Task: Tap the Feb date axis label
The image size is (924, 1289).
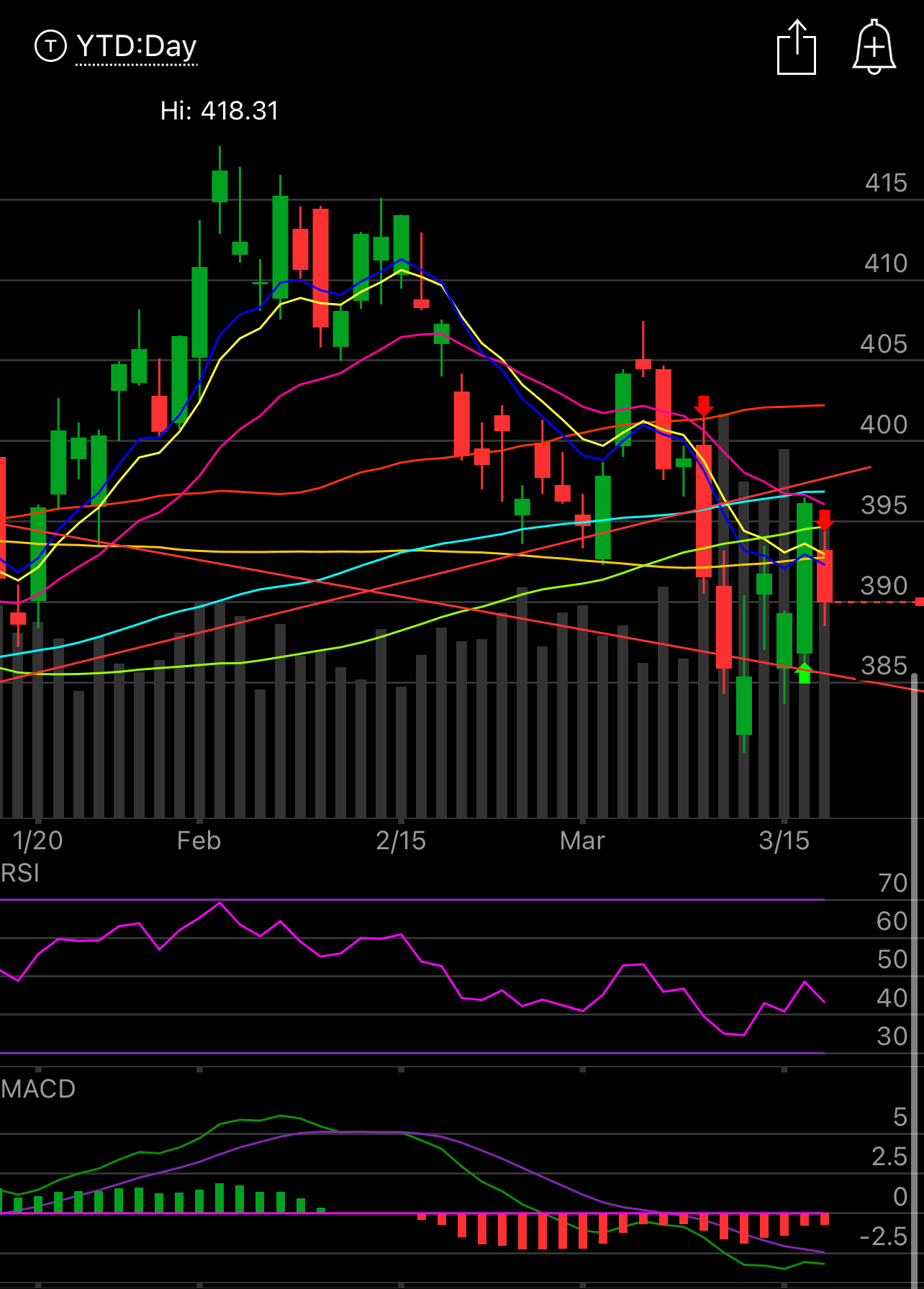Action: pos(199,841)
